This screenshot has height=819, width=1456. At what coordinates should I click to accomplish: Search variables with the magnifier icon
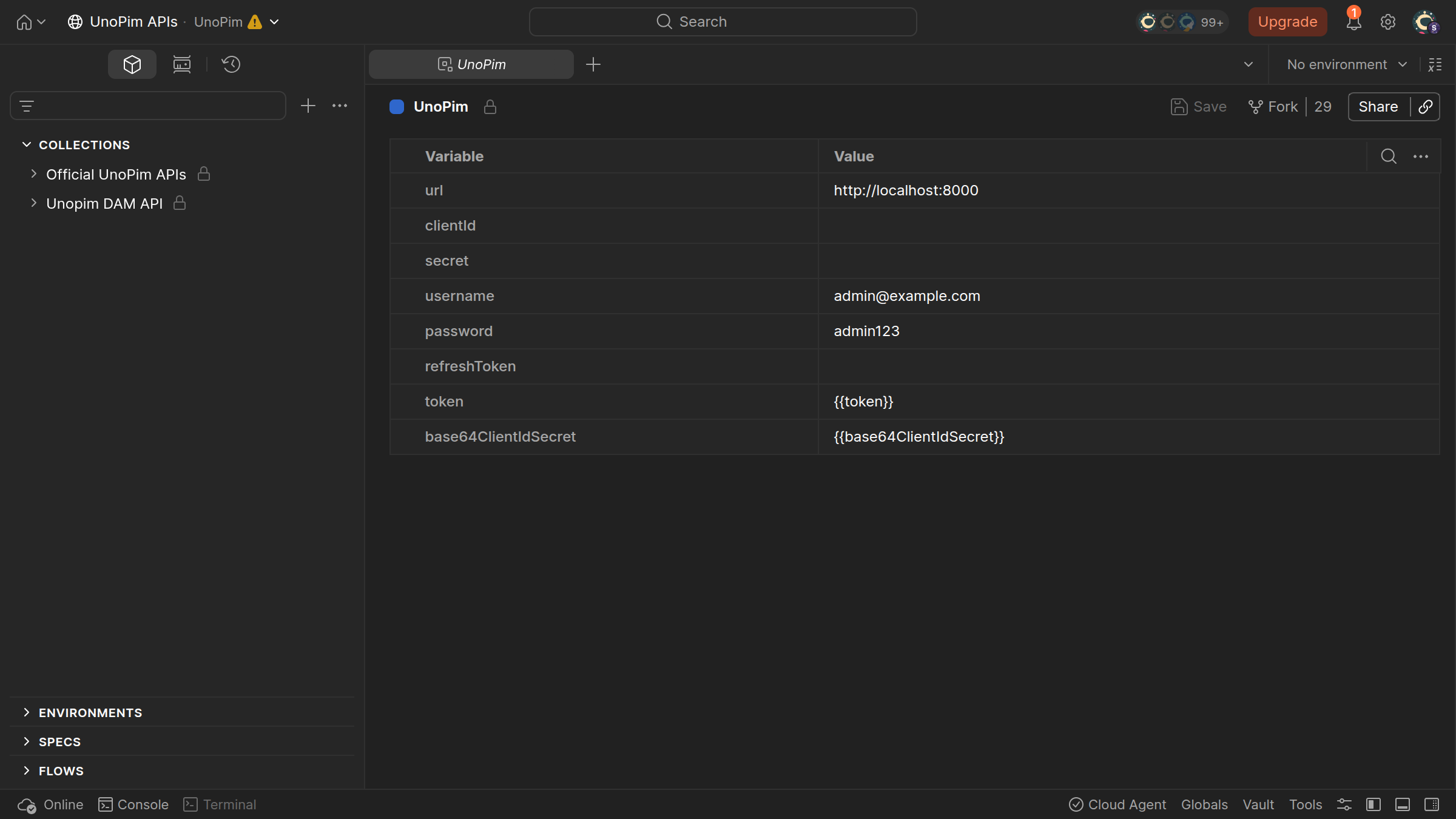point(1388,157)
